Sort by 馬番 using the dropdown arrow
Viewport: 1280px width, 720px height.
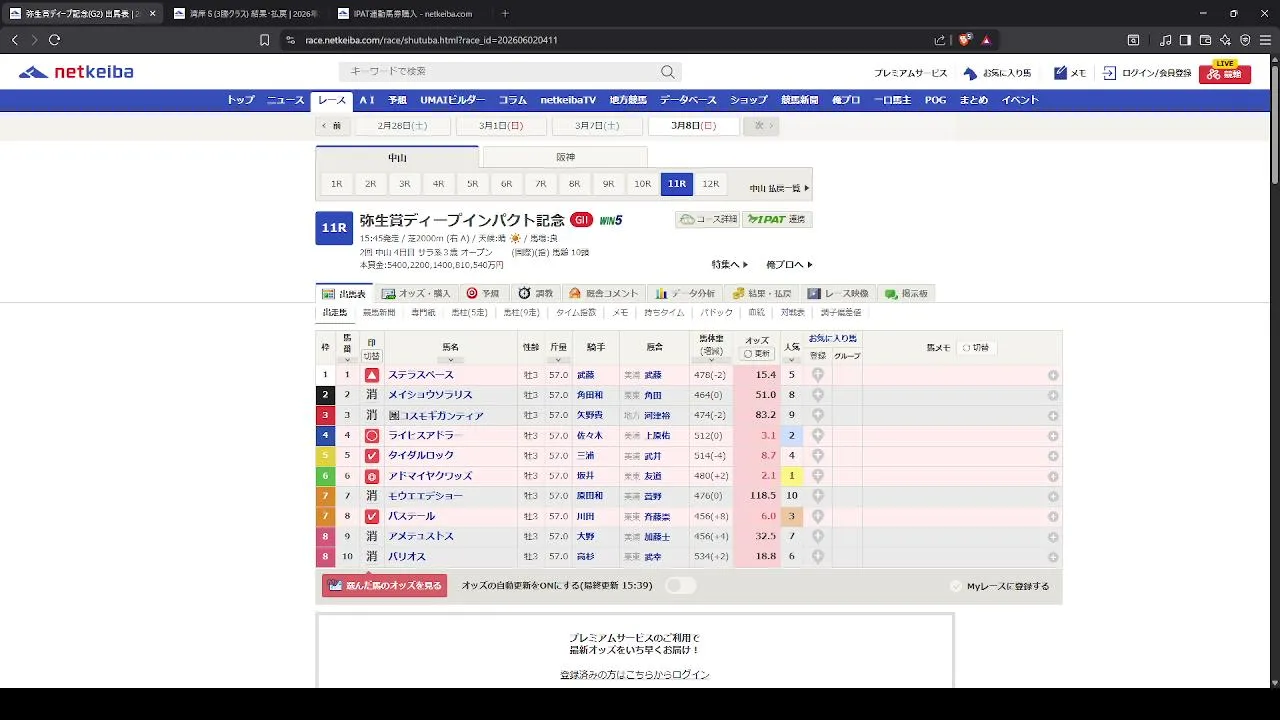pyautogui.click(x=347, y=359)
